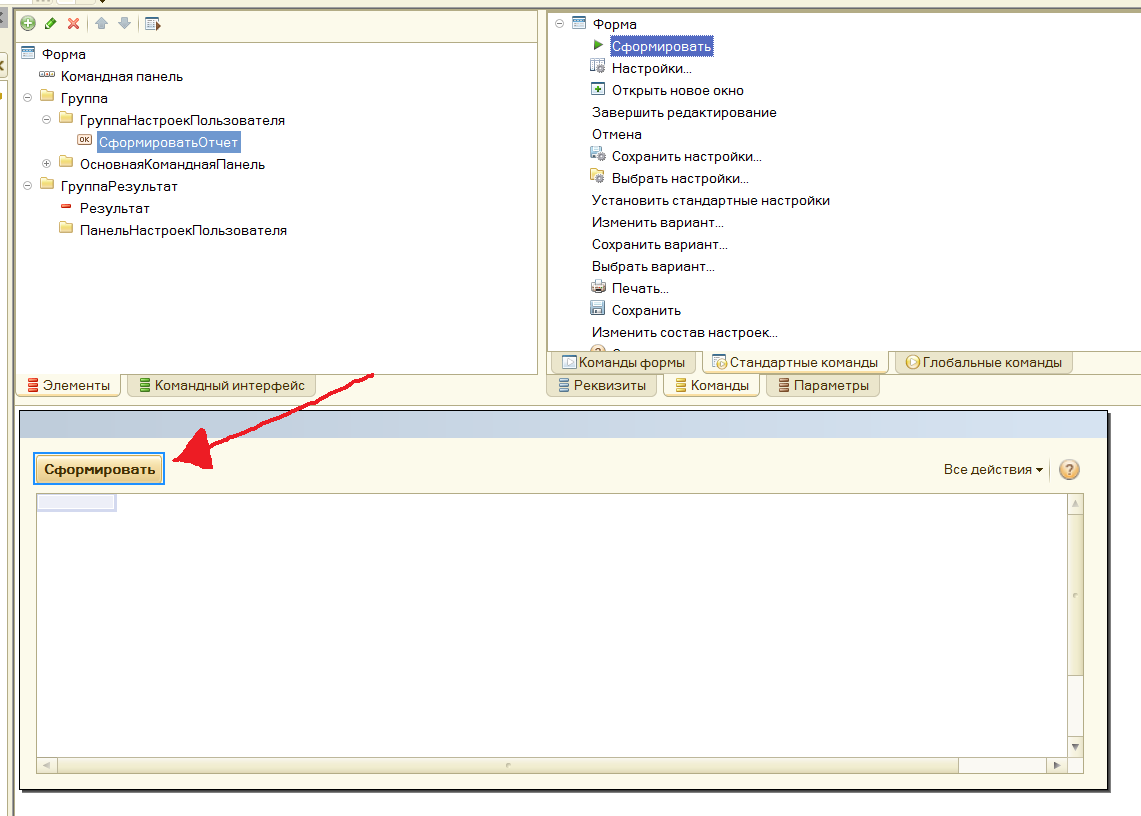Select the Печать command with printer icon
Screen dimensions: 1141x816
tap(640, 288)
